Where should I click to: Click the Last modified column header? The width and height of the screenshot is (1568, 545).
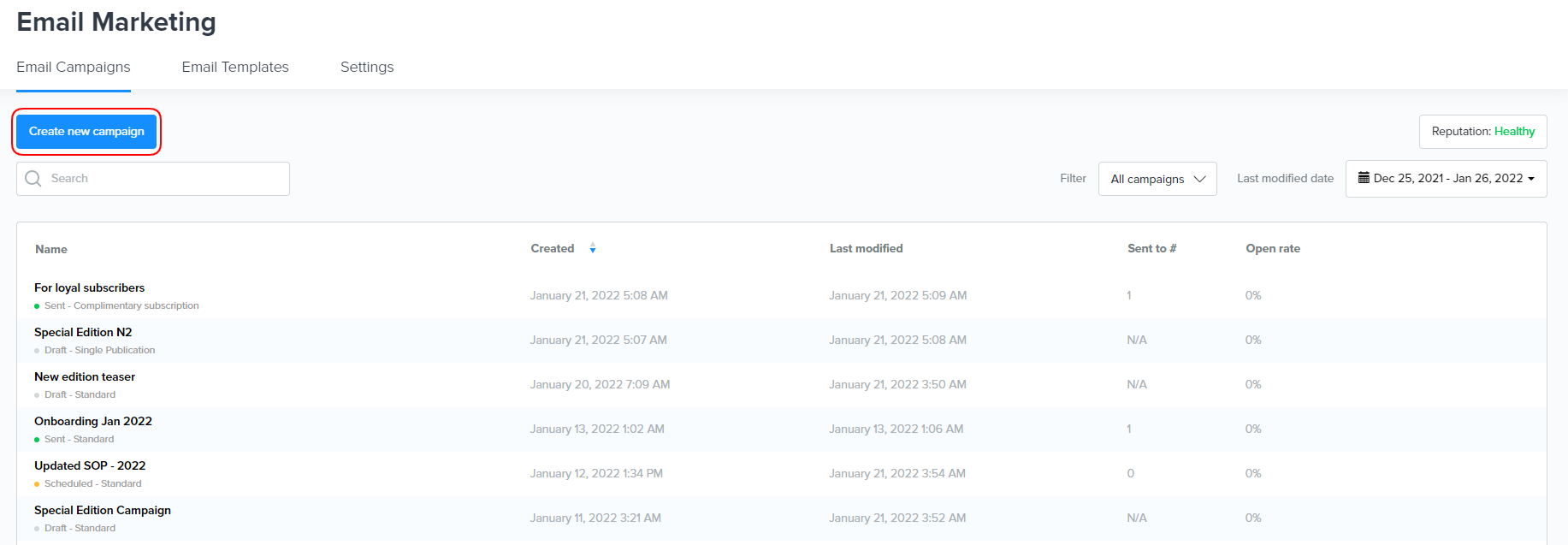pyautogui.click(x=866, y=249)
